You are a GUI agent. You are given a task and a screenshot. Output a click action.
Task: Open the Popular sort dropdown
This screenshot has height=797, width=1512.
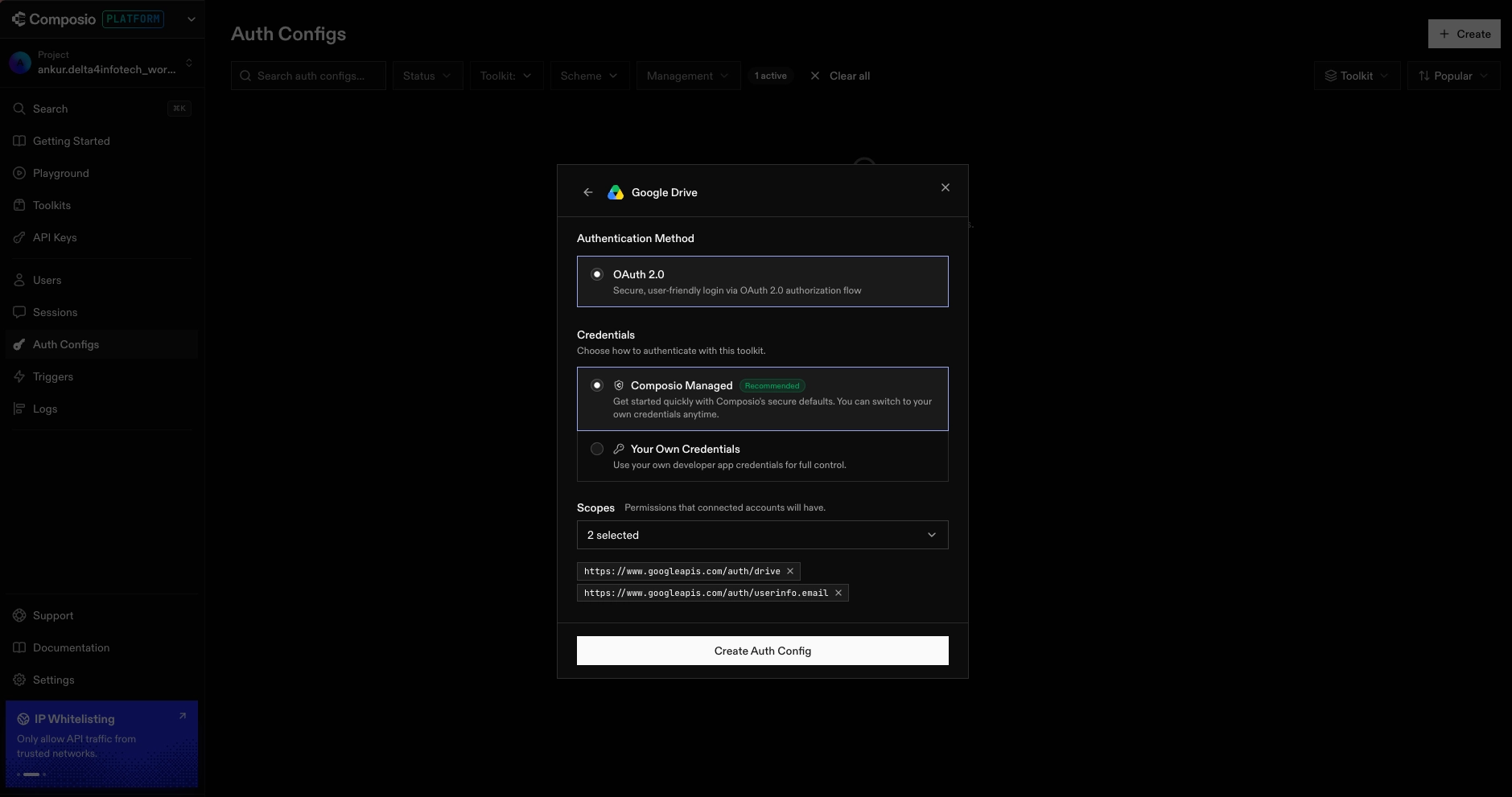(1453, 76)
